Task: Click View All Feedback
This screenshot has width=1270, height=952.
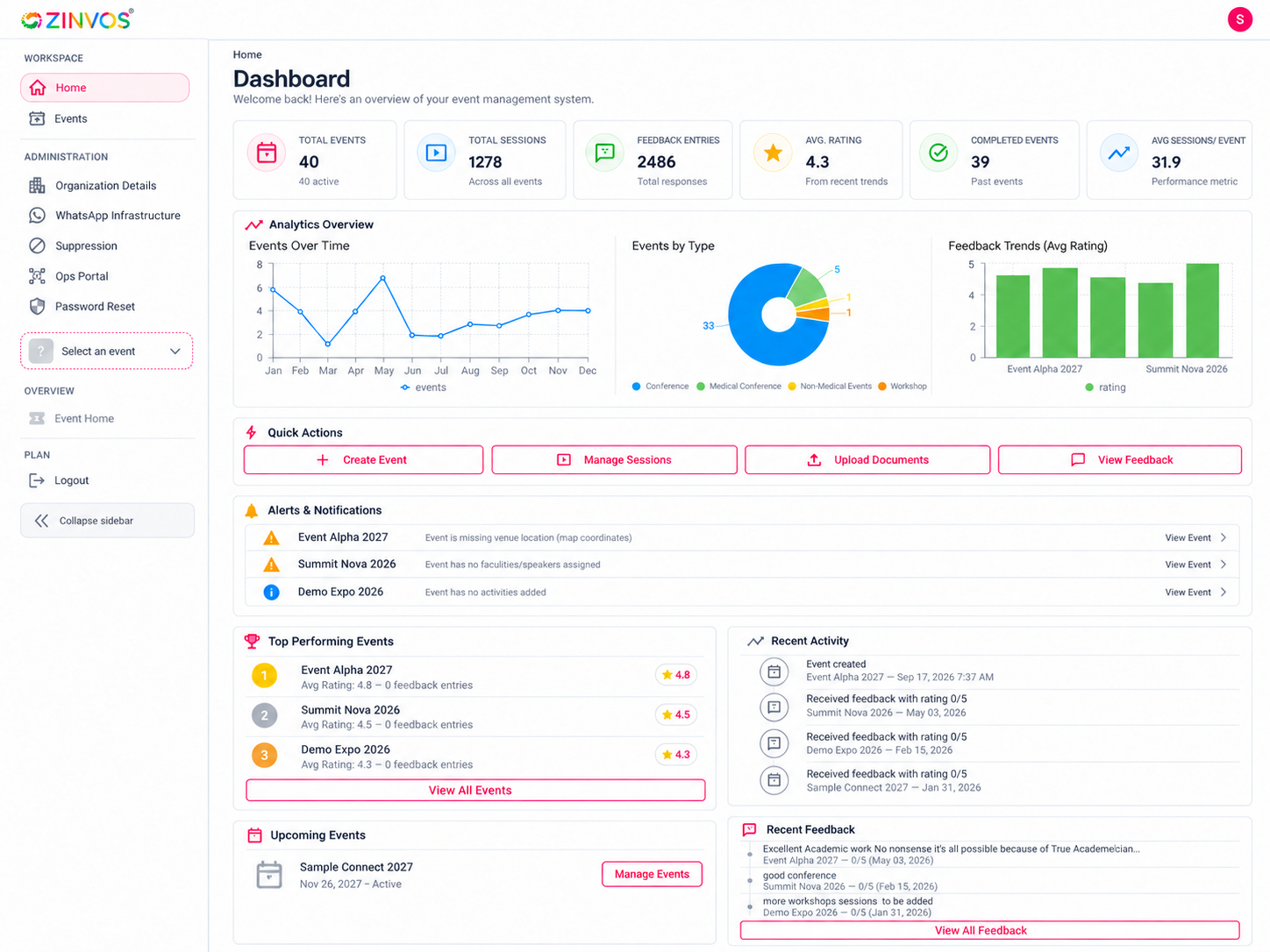Action: tap(989, 930)
